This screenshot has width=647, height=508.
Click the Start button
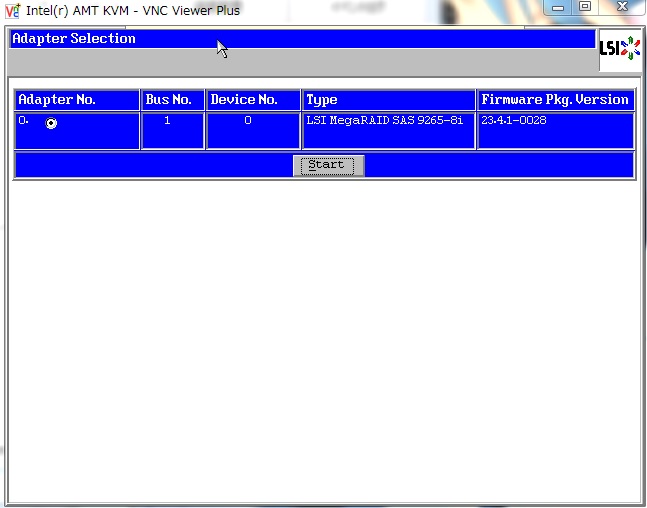coord(328,165)
